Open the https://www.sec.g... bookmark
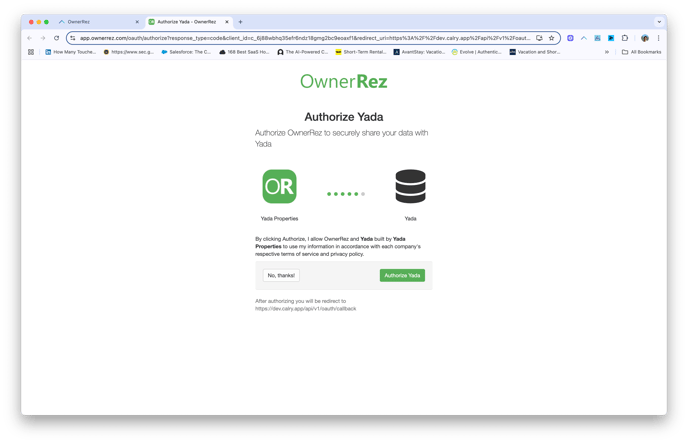Screen dimensions: 688x443 click(x=129, y=52)
